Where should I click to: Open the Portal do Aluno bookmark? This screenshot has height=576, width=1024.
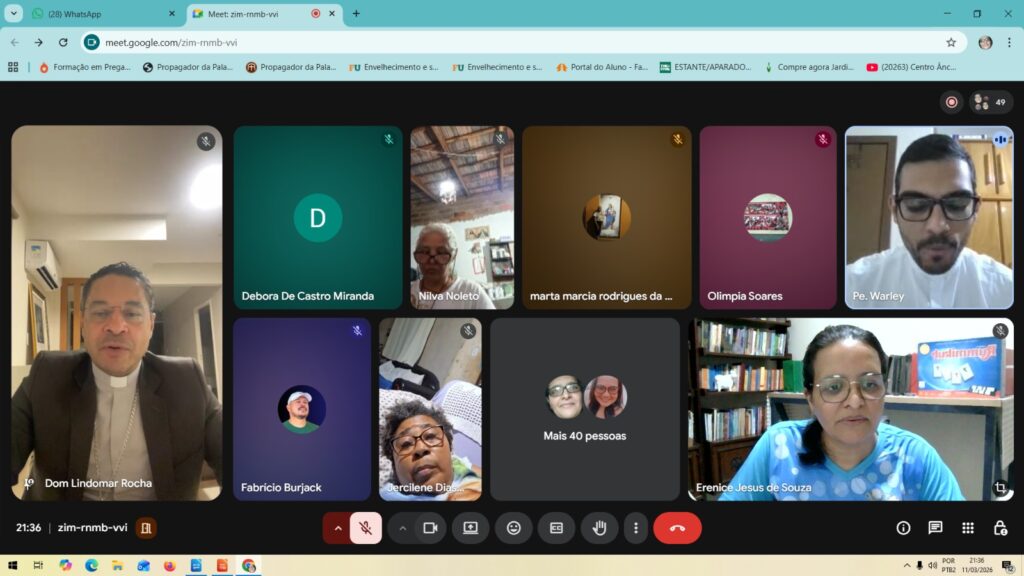click(x=602, y=67)
